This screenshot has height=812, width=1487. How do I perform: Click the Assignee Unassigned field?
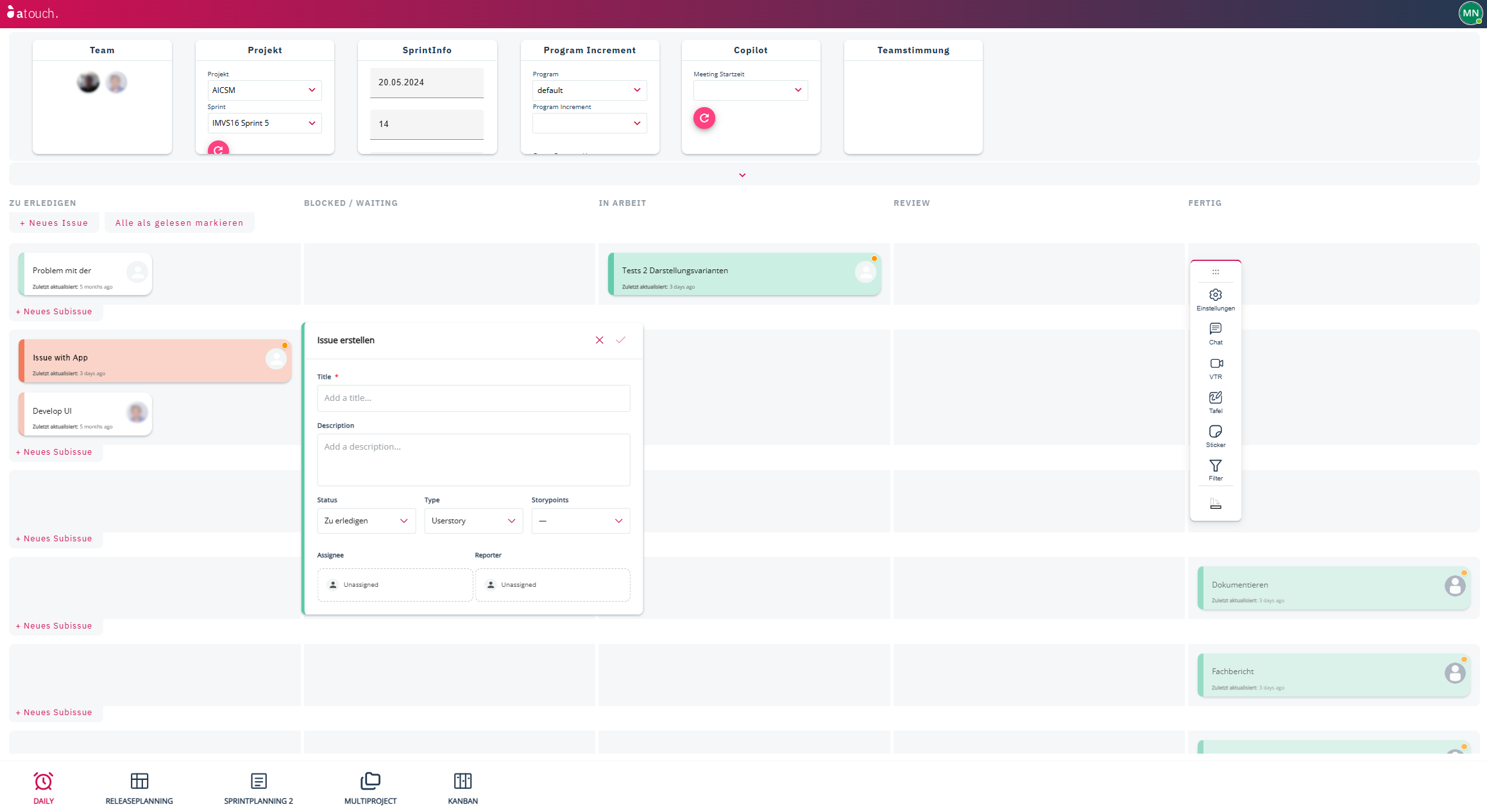point(395,585)
